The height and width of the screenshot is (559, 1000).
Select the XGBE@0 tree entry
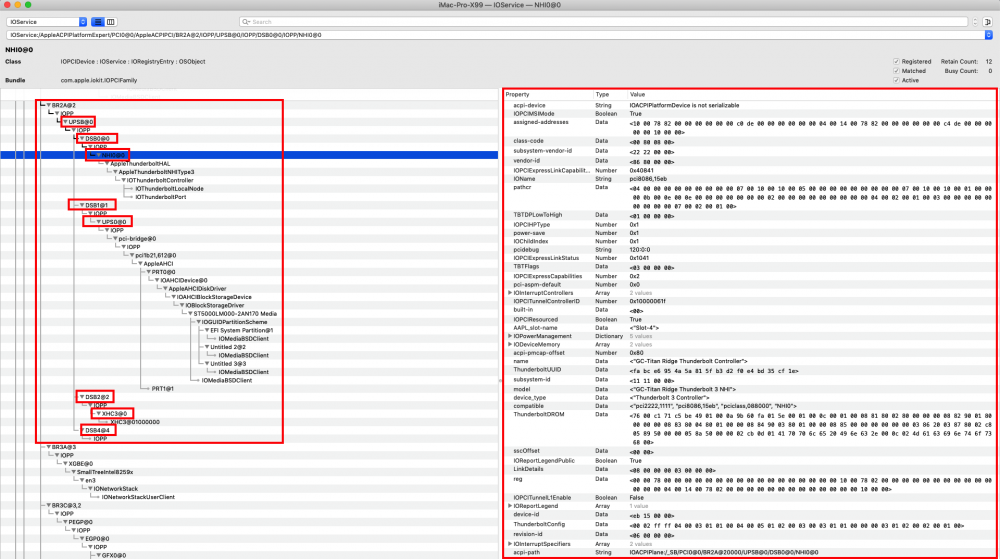pos(80,464)
